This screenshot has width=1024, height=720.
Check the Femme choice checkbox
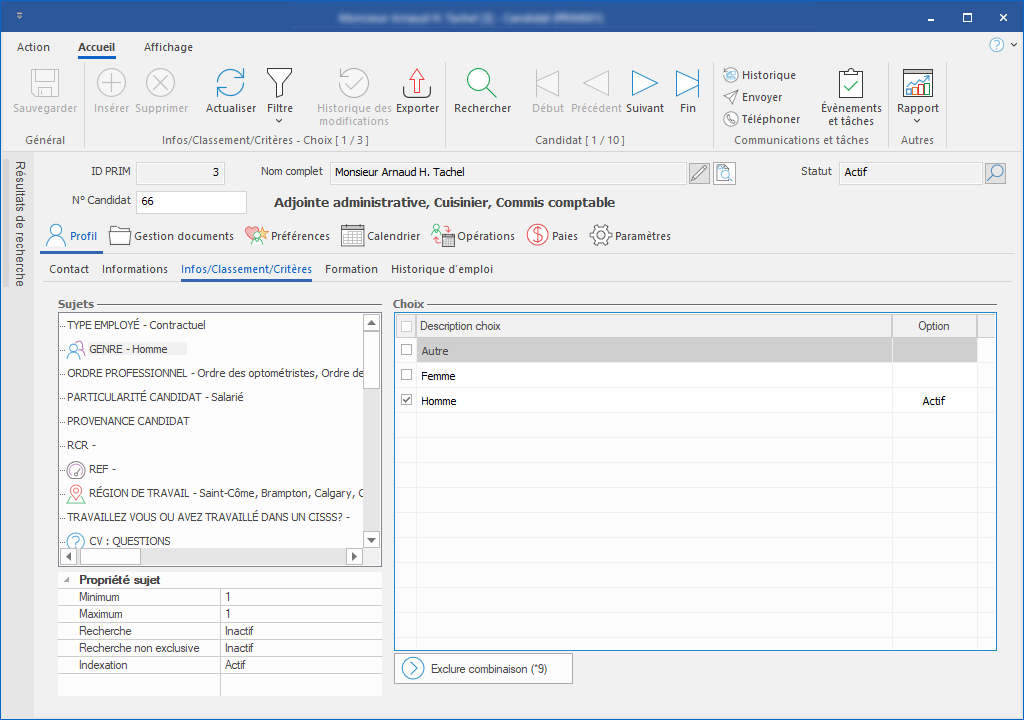[x=406, y=375]
